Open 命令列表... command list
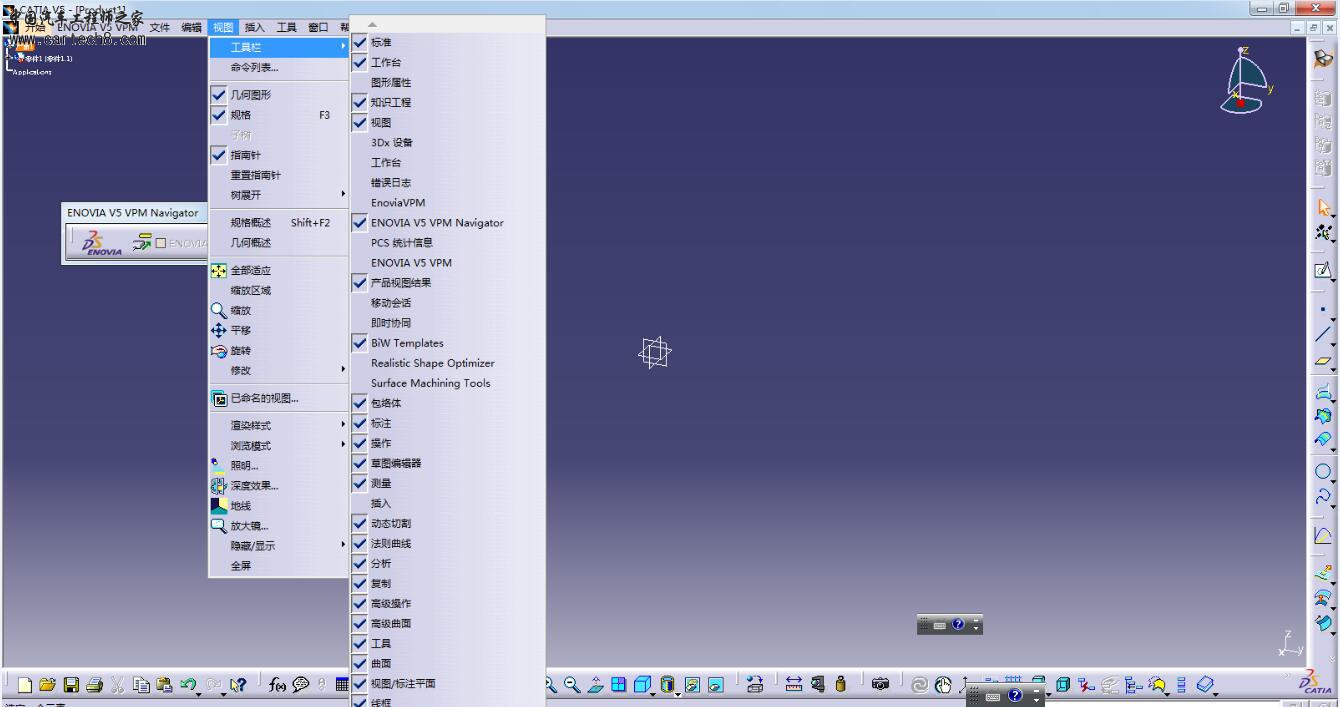 point(254,67)
